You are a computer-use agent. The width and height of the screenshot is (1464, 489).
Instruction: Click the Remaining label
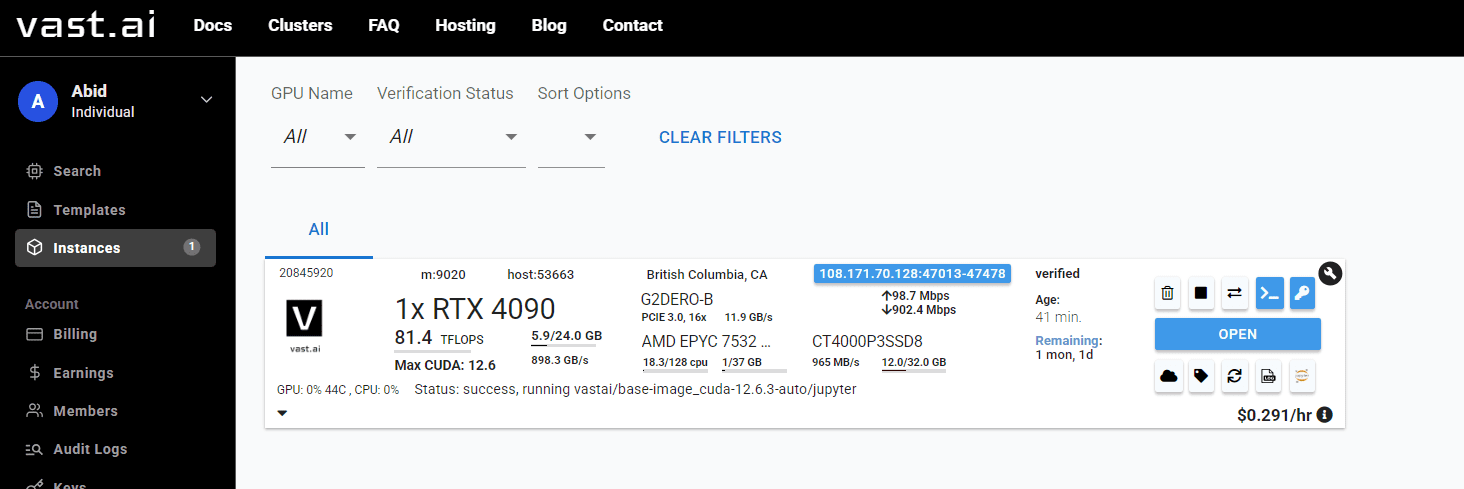(x=1069, y=340)
